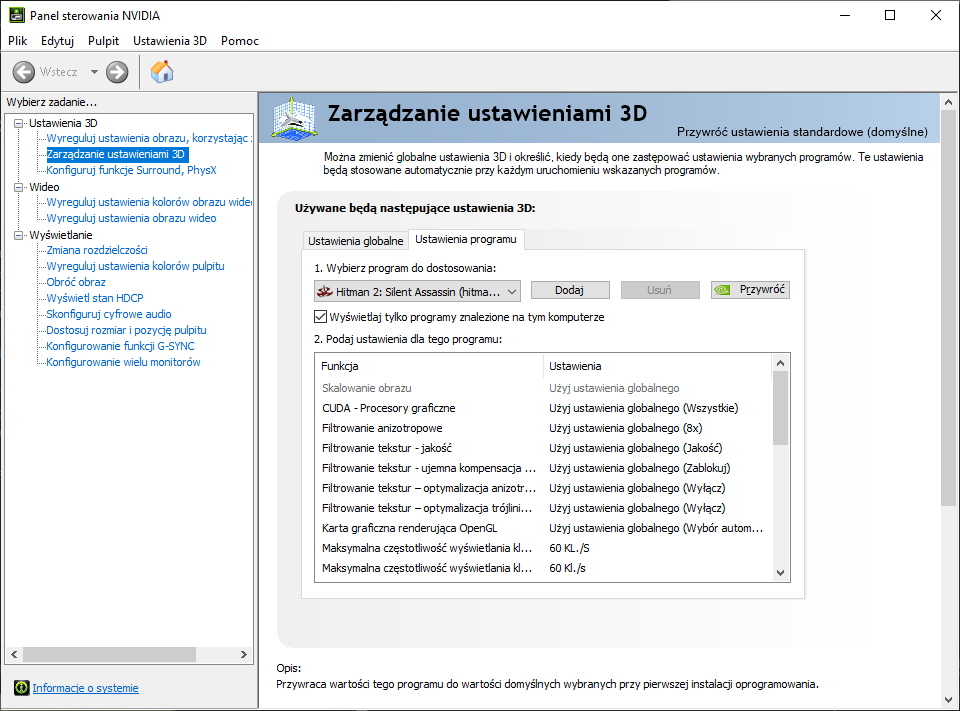Collapse the Ustawienia 3D tree node
Viewport: 960px width, 711px height.
(19, 123)
